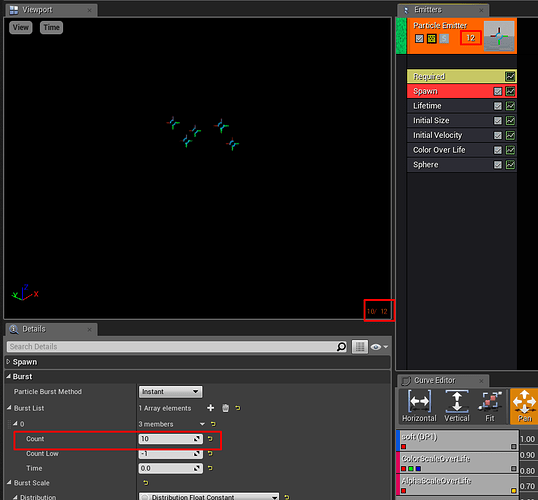Switch to the Details tab
Image resolution: width=538 pixels, height=500 pixels.
pos(51,329)
